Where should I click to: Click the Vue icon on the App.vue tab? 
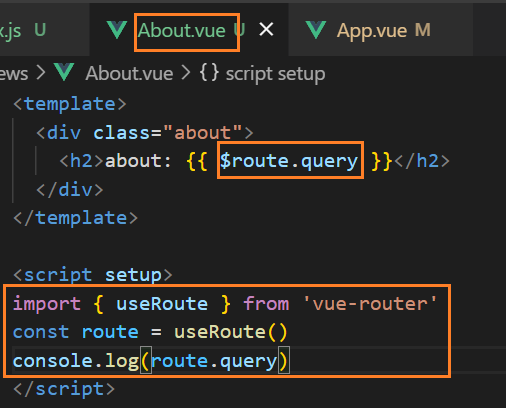tap(316, 30)
